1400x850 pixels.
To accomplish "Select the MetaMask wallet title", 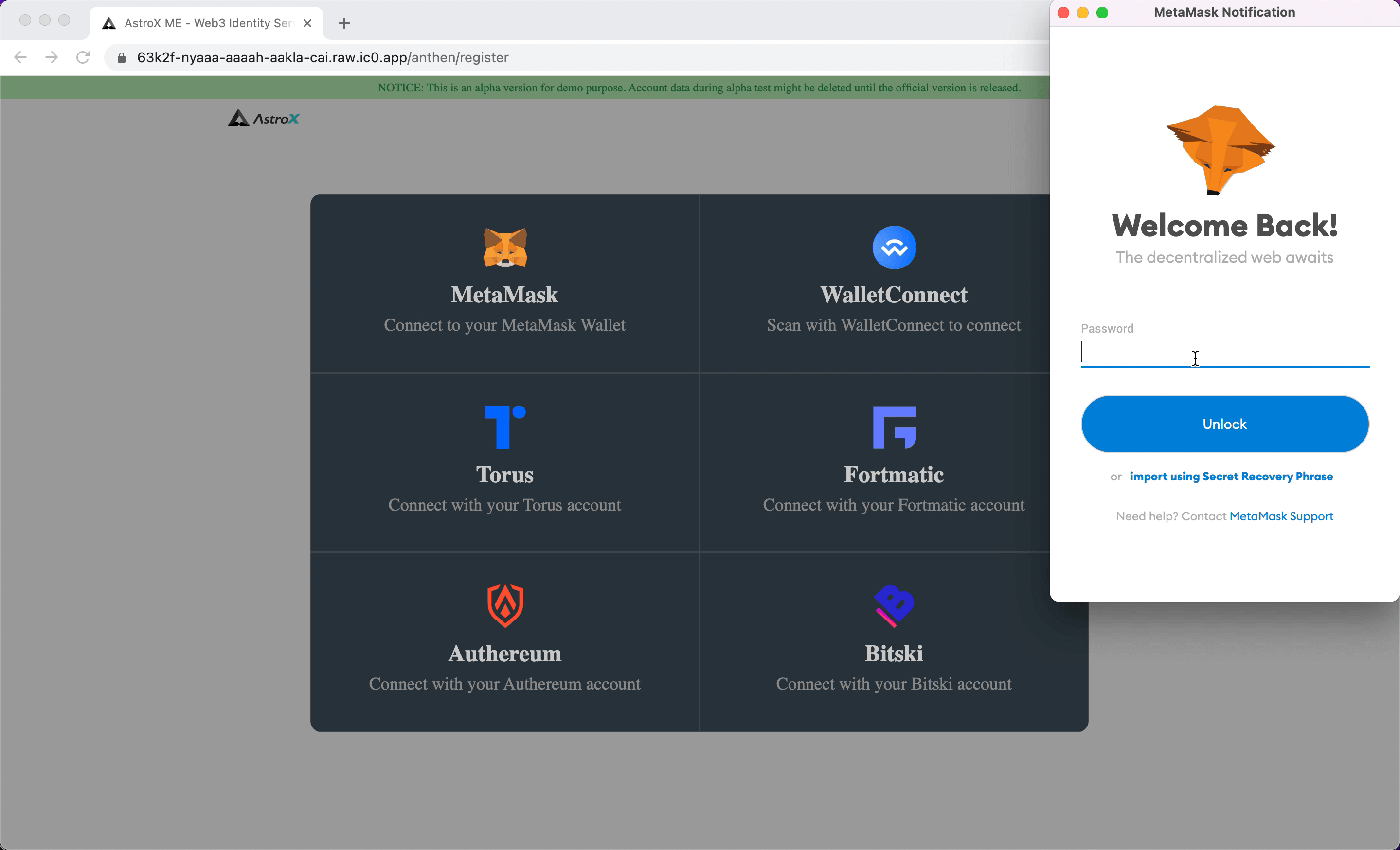I will point(504,295).
